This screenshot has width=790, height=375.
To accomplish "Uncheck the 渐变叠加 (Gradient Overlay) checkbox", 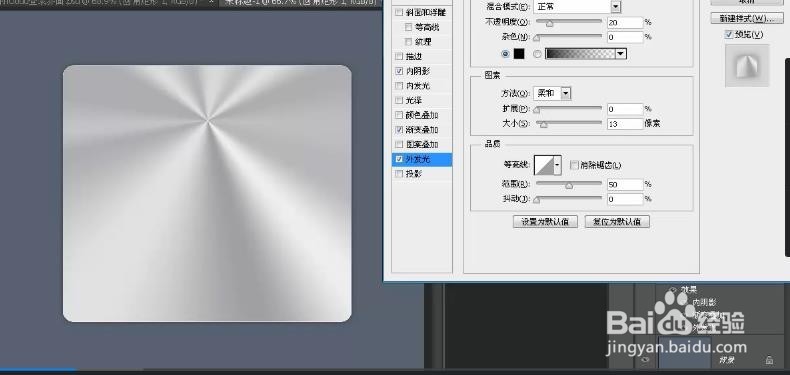I will coord(399,130).
